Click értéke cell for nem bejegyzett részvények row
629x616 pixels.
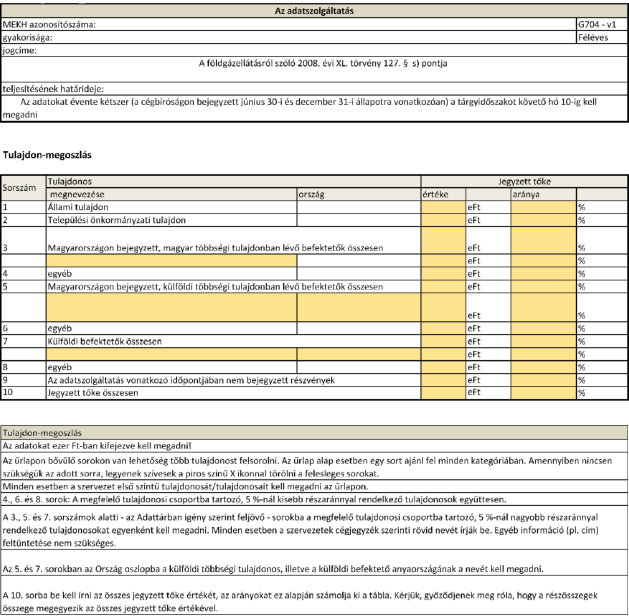[x=443, y=380]
